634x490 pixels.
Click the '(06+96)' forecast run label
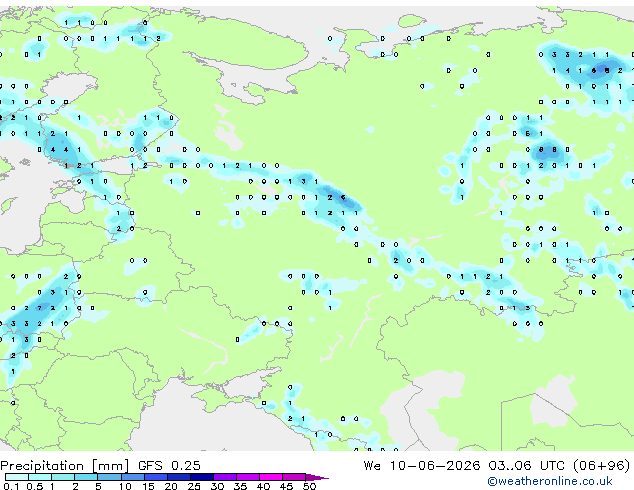(x=601, y=465)
